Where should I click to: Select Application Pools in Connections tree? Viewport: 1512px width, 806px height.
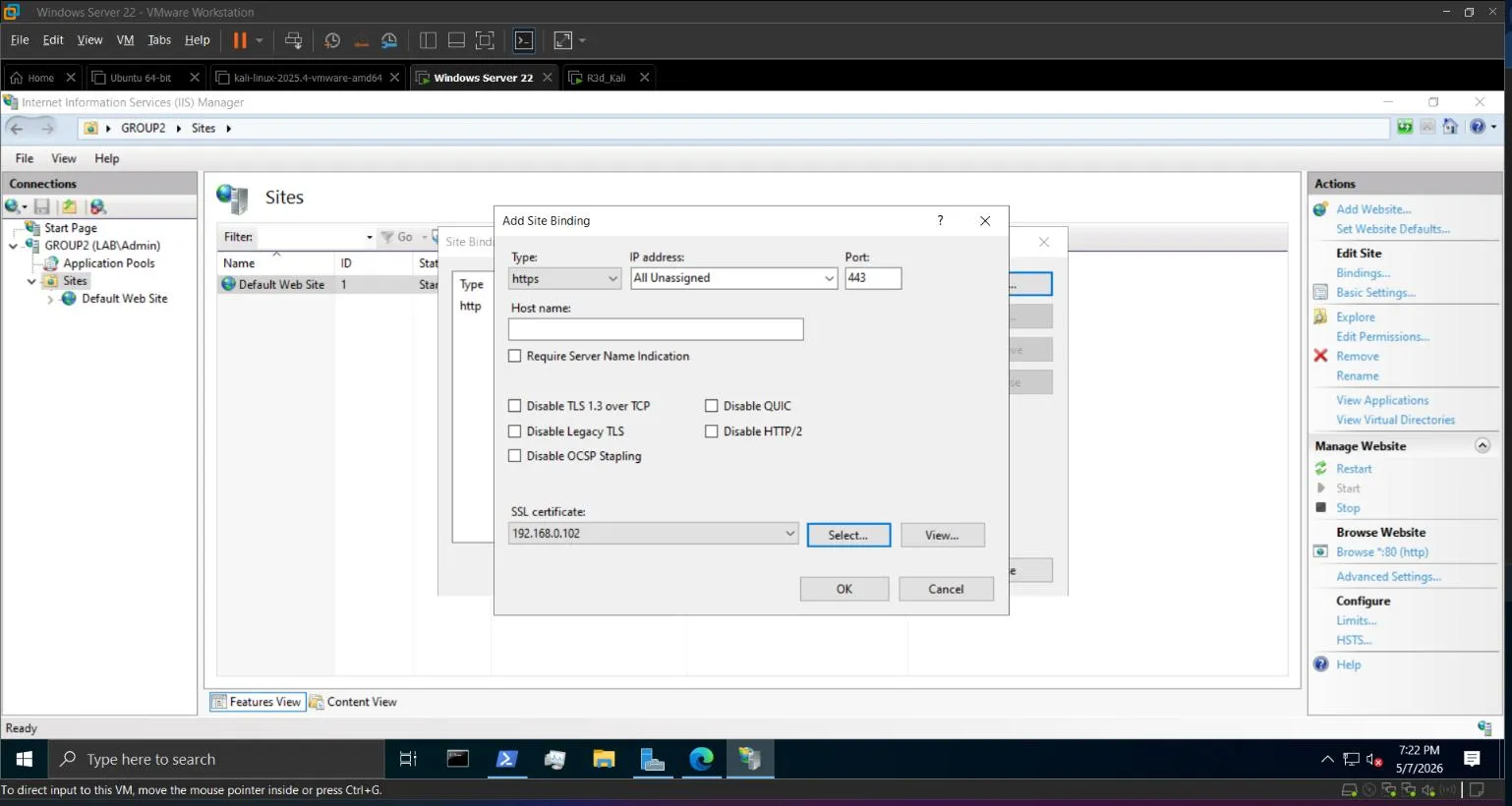pyautogui.click(x=108, y=263)
